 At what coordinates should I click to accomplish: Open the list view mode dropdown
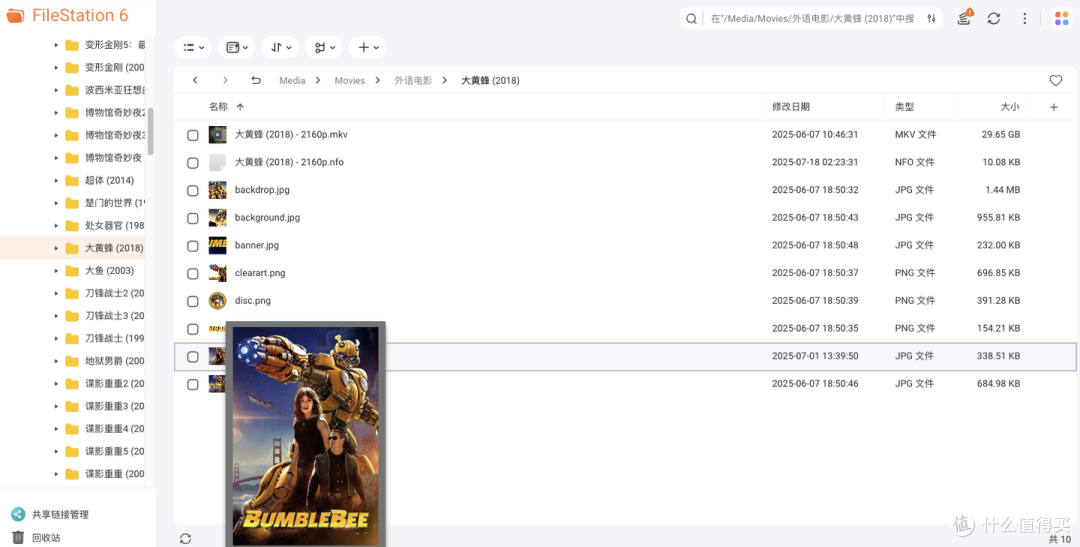(194, 48)
